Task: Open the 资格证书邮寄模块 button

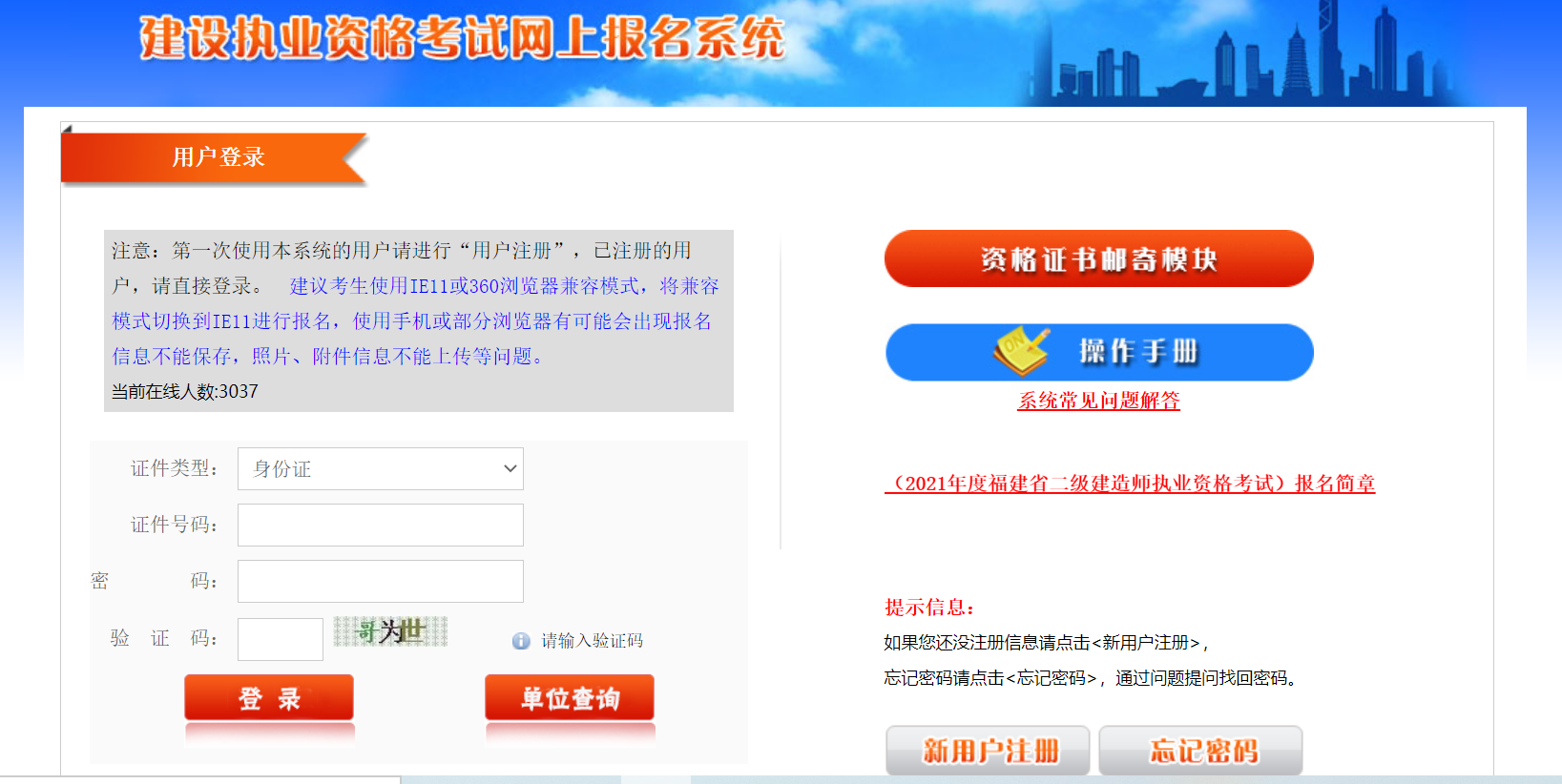Action: (x=1099, y=258)
